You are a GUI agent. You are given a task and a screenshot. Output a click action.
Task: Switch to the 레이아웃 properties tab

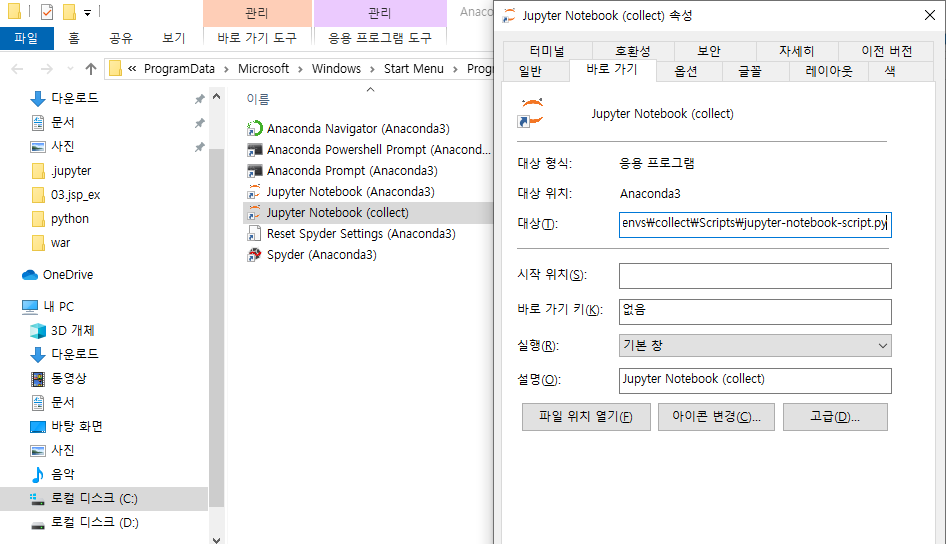click(x=828, y=71)
